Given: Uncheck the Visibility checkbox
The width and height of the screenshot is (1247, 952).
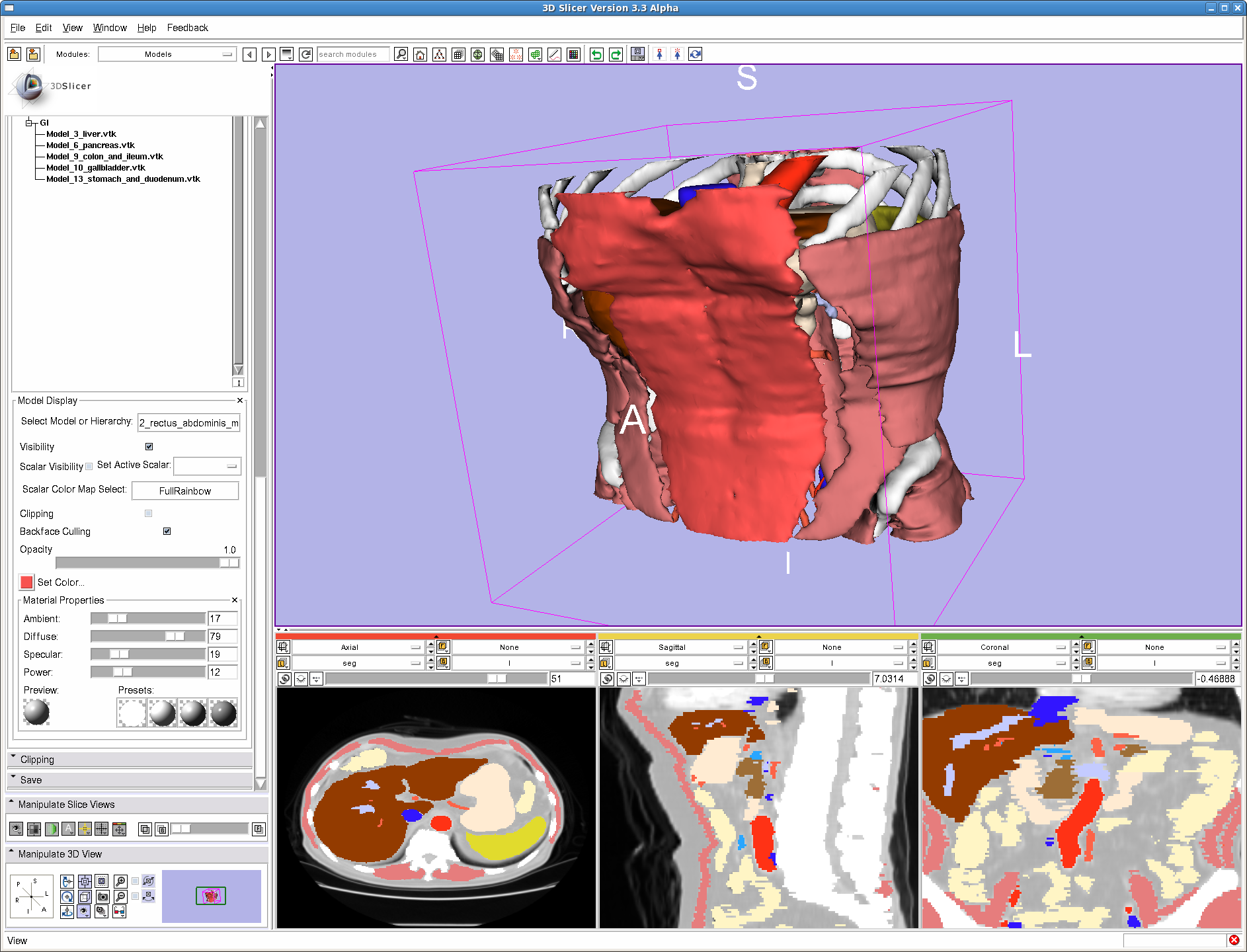Looking at the screenshot, I should [x=149, y=447].
